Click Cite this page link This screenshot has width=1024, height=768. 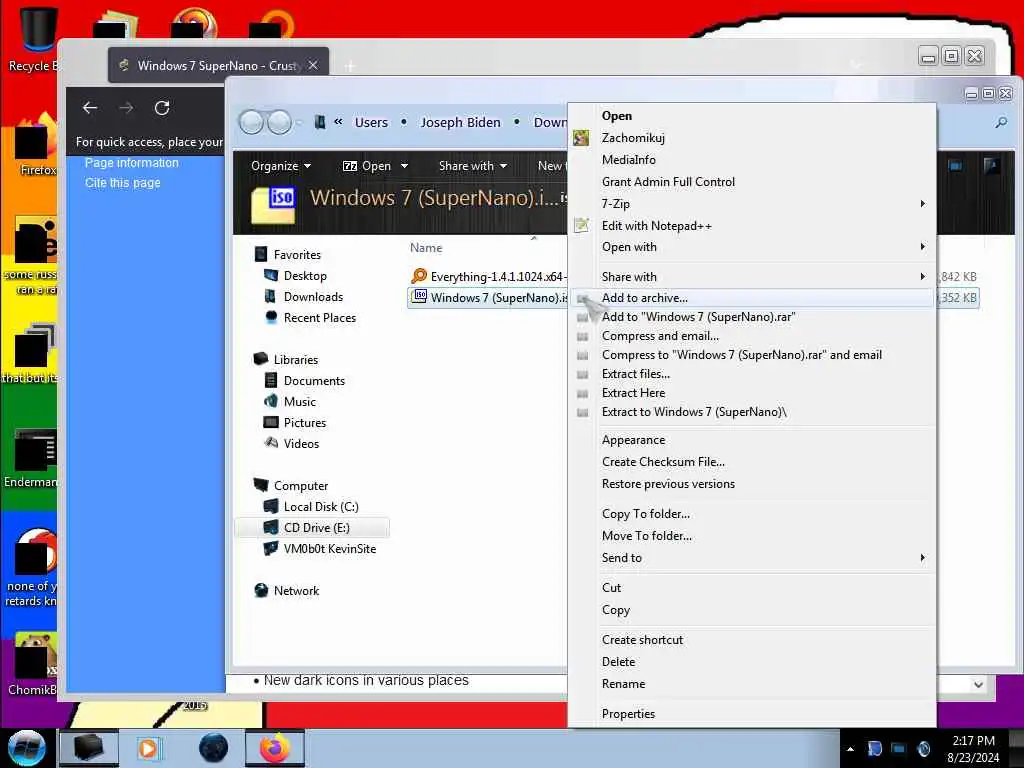click(x=122, y=183)
